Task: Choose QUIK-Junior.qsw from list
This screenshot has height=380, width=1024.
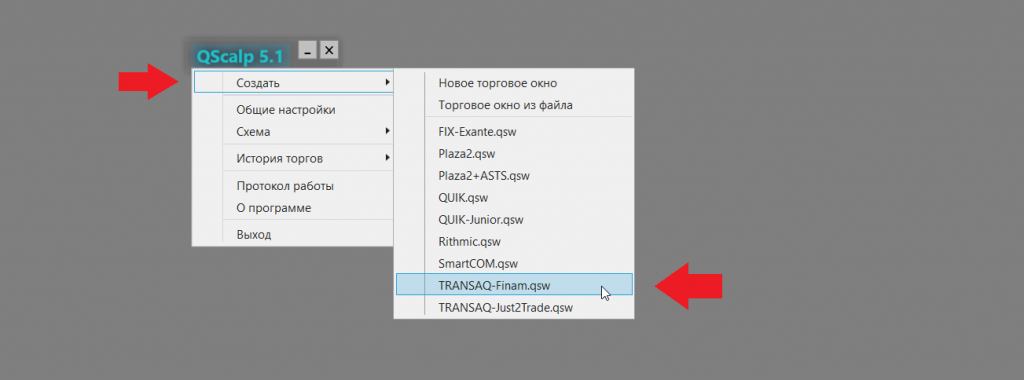Action: (481, 220)
